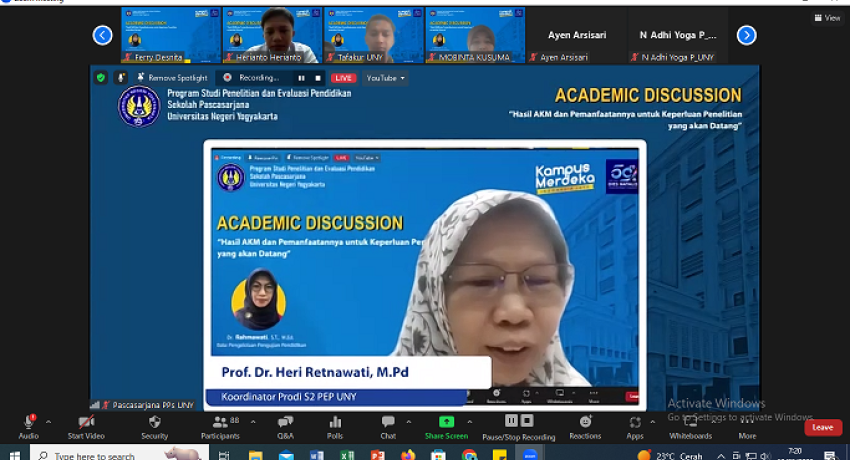Viewport: 850px width, 460px height.
Task: Open the Q&A panel
Action: [285, 426]
